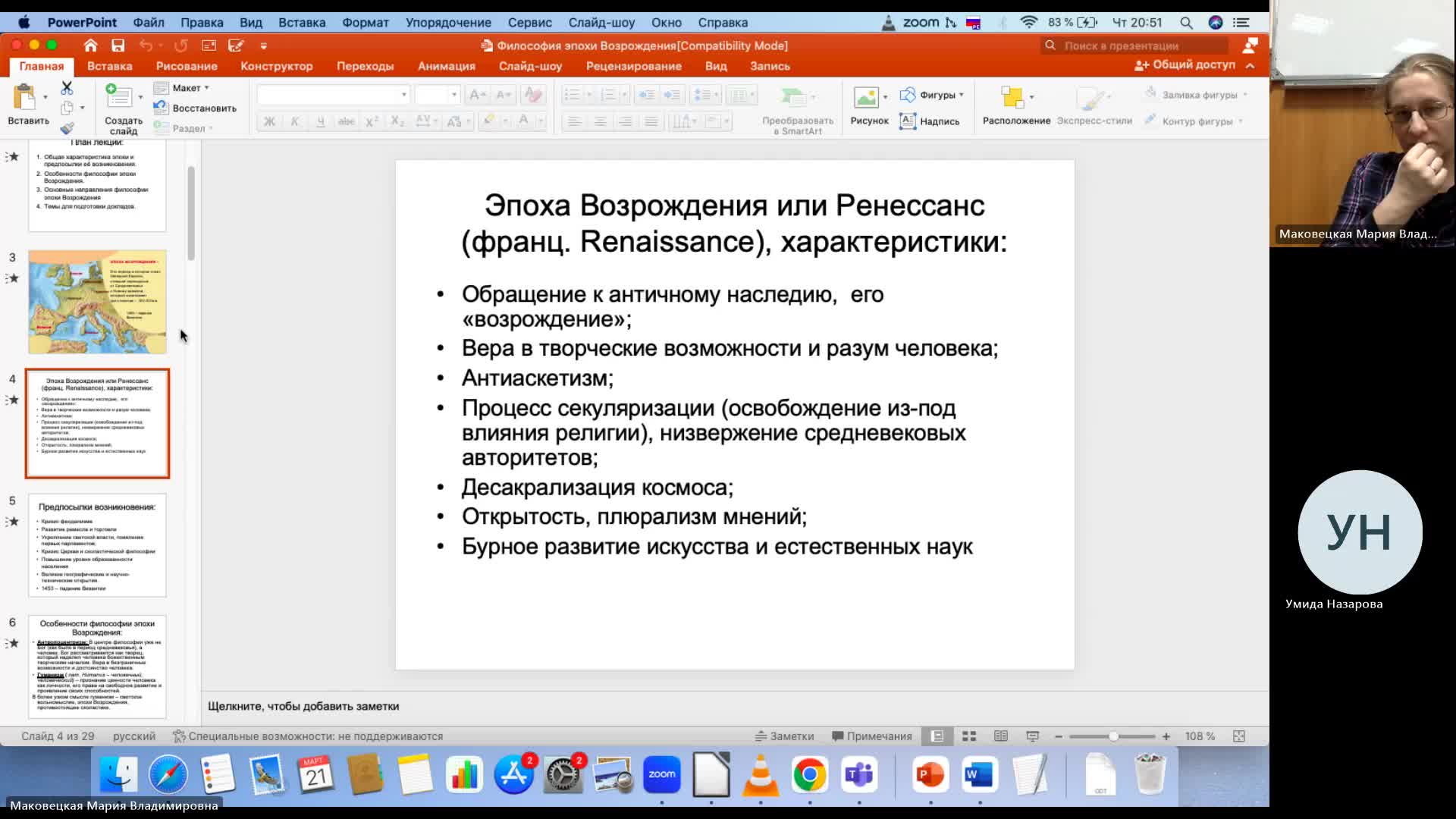Toggle strikethrough abc button
The image size is (1456, 819).
(347, 121)
